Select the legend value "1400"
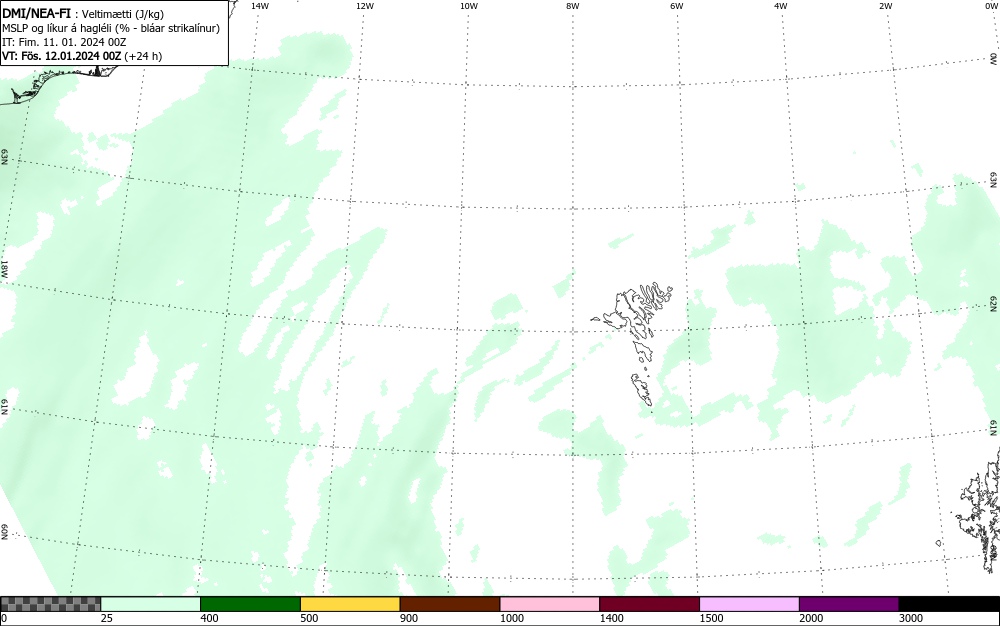Viewport: 1000px width, 626px height. pyautogui.click(x=611, y=618)
